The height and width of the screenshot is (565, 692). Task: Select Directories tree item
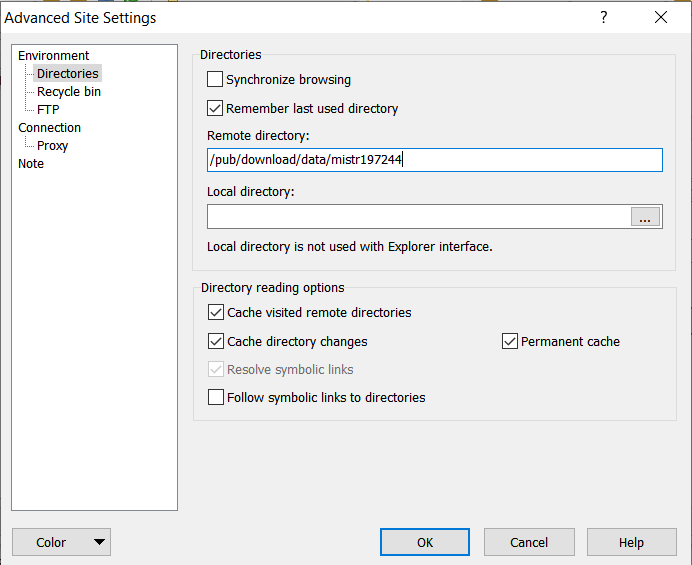coord(68,74)
